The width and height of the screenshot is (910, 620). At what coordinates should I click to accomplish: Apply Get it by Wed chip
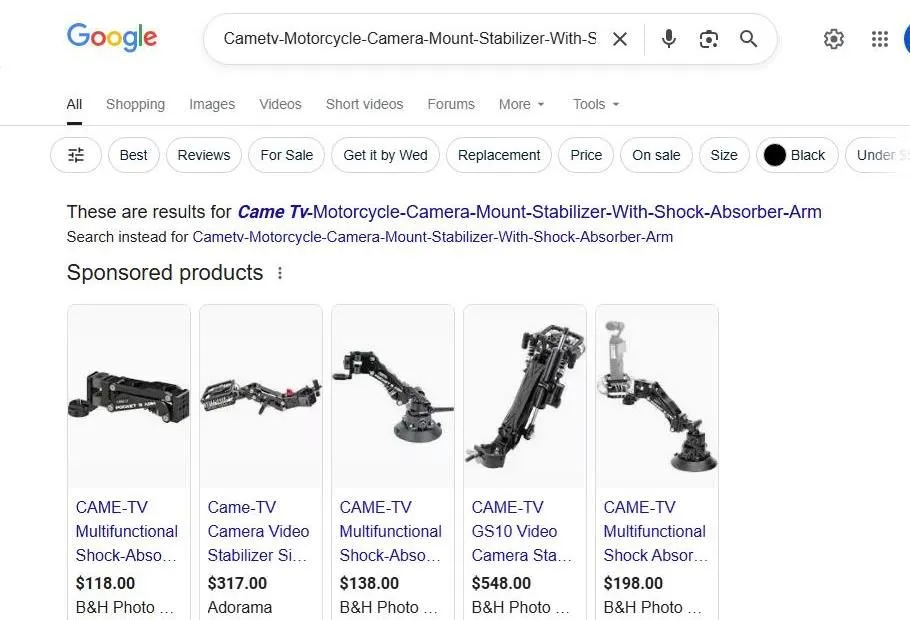coord(385,155)
